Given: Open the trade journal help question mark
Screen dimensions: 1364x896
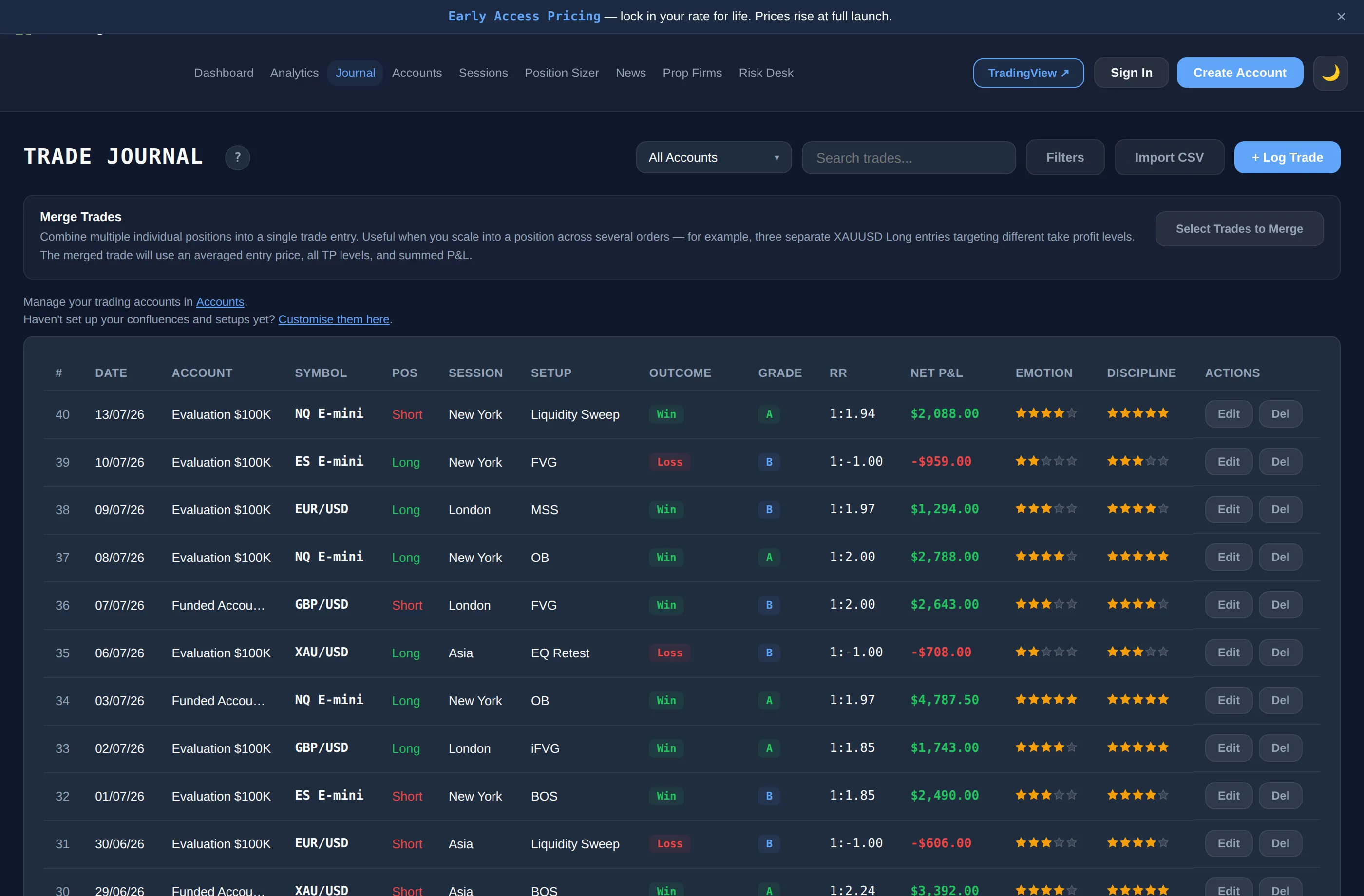Looking at the screenshot, I should [x=237, y=157].
